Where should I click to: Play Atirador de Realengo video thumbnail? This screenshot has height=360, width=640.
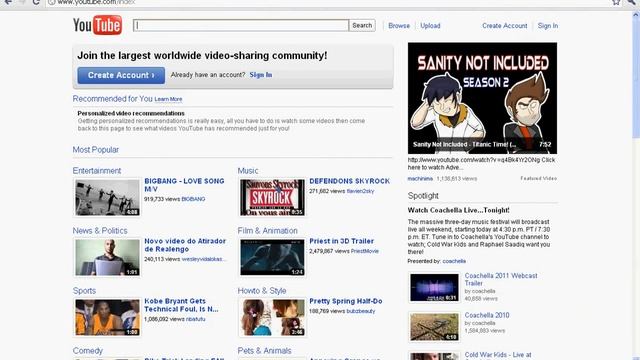[107, 258]
